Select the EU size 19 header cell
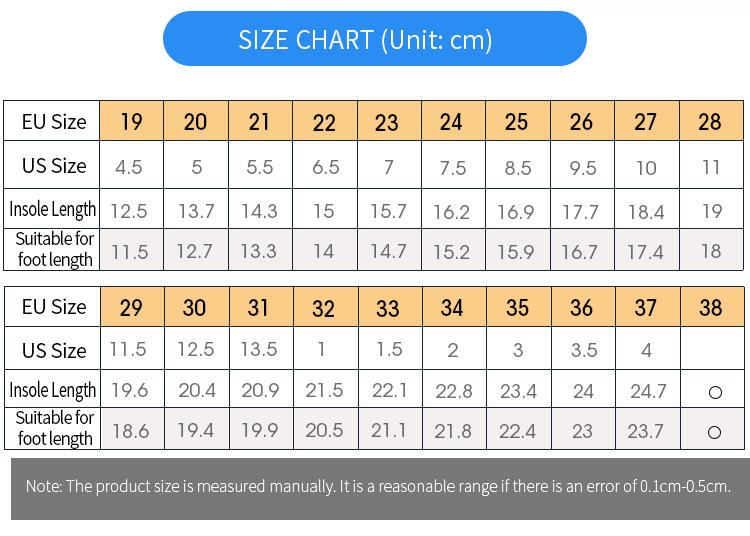This screenshot has width=750, height=536. pyautogui.click(x=131, y=122)
